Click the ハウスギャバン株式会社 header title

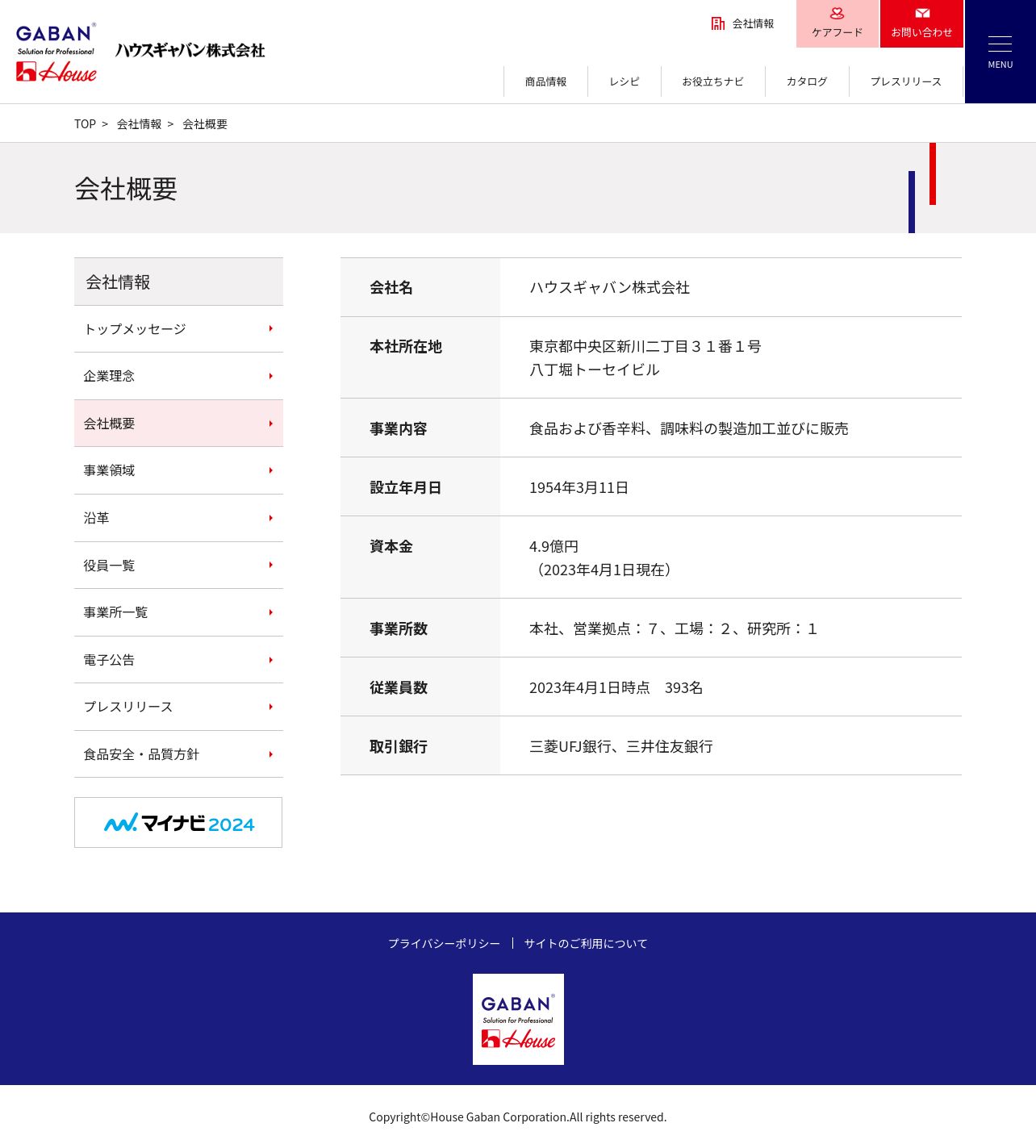pos(190,50)
